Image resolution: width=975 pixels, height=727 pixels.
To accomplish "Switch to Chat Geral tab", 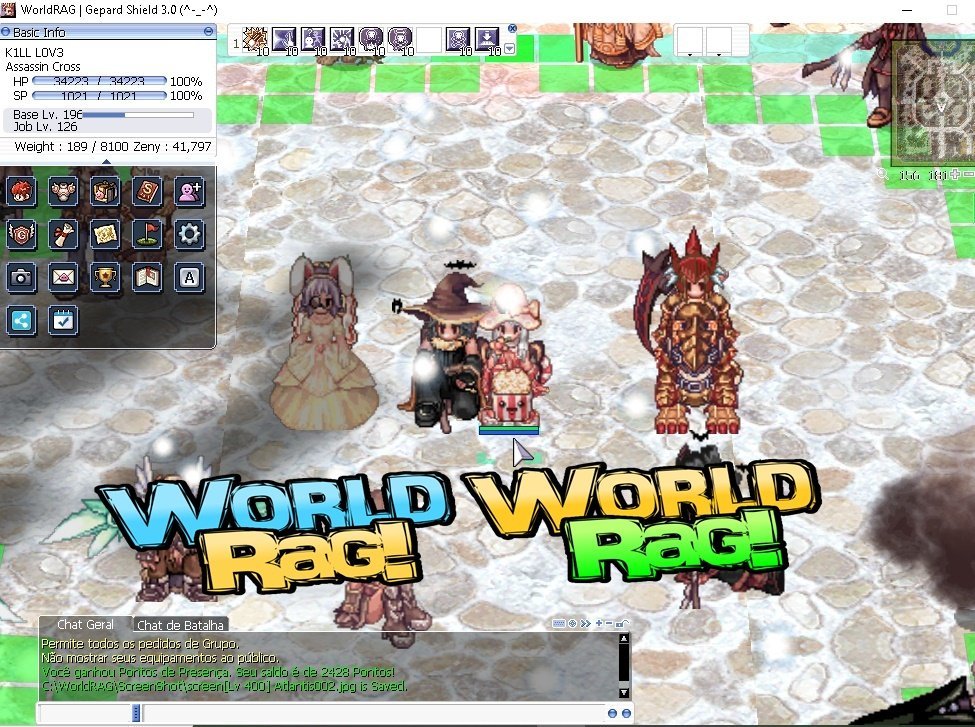I will pos(85,624).
